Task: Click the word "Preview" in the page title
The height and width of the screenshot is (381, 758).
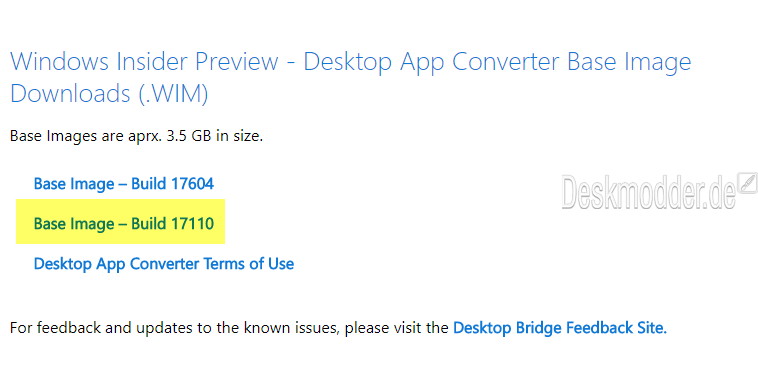Action: point(237,62)
